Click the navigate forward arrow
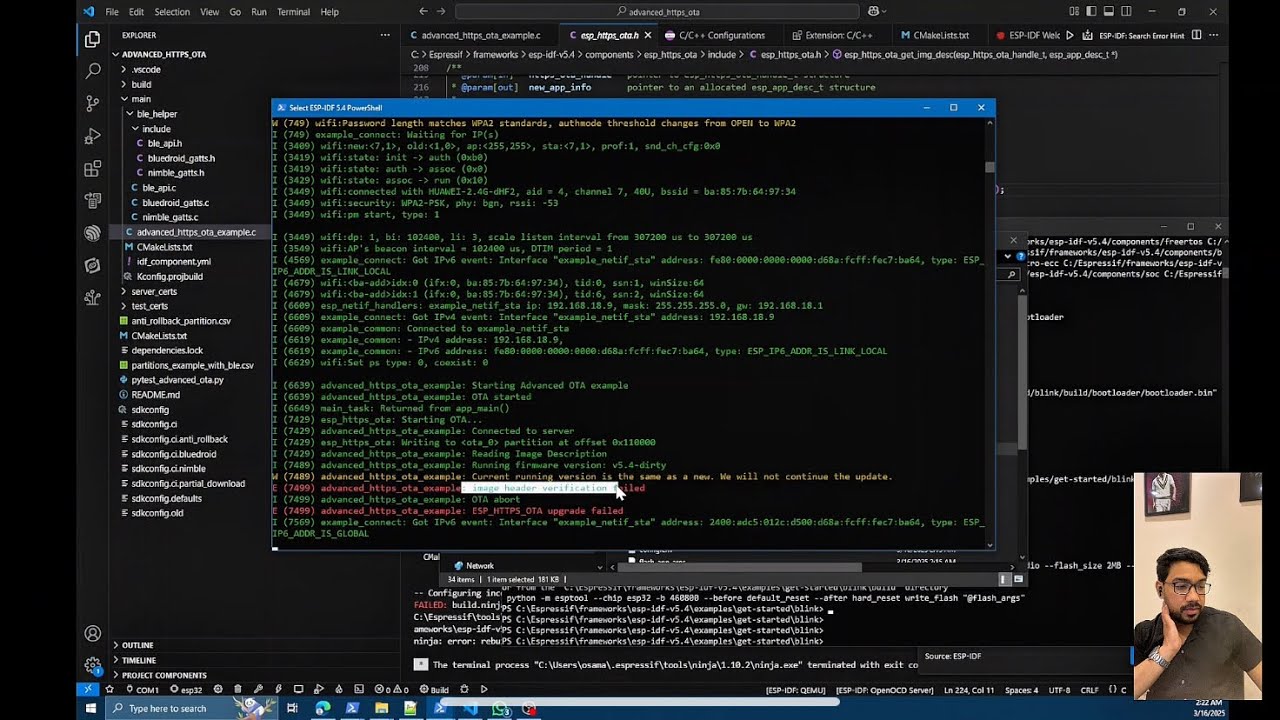This screenshot has width=1280, height=720. (443, 12)
